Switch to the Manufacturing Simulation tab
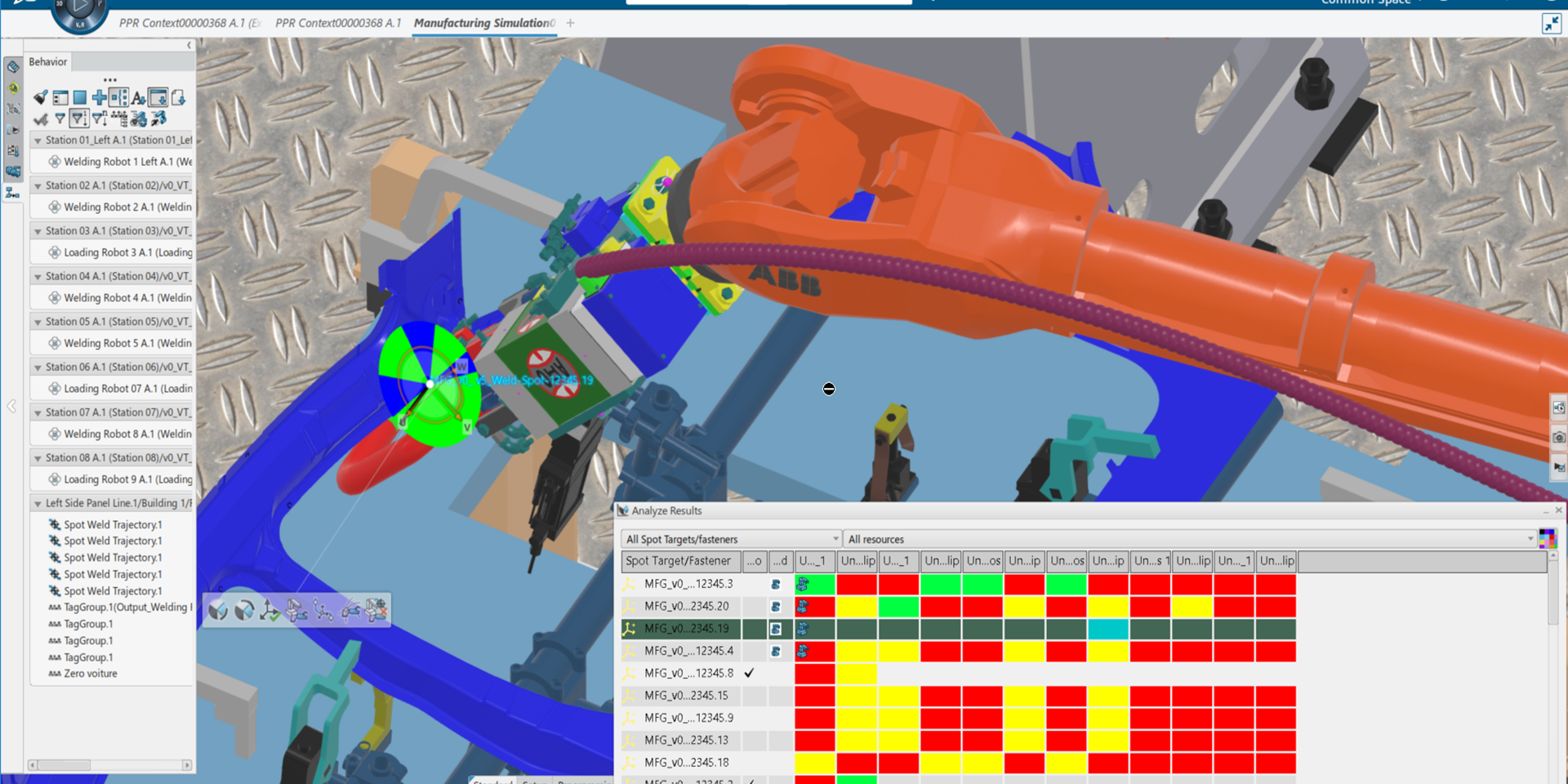This screenshot has height=784, width=1568. point(483,23)
